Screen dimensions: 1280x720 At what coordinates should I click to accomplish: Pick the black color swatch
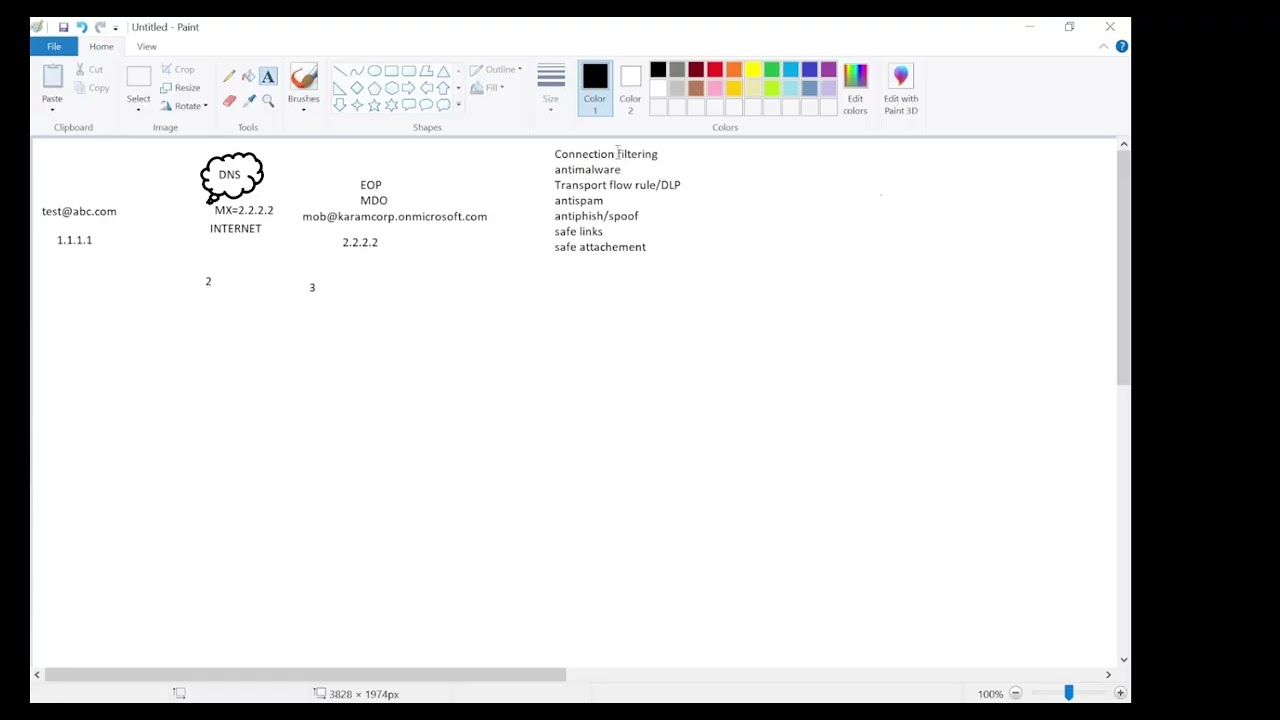point(658,70)
